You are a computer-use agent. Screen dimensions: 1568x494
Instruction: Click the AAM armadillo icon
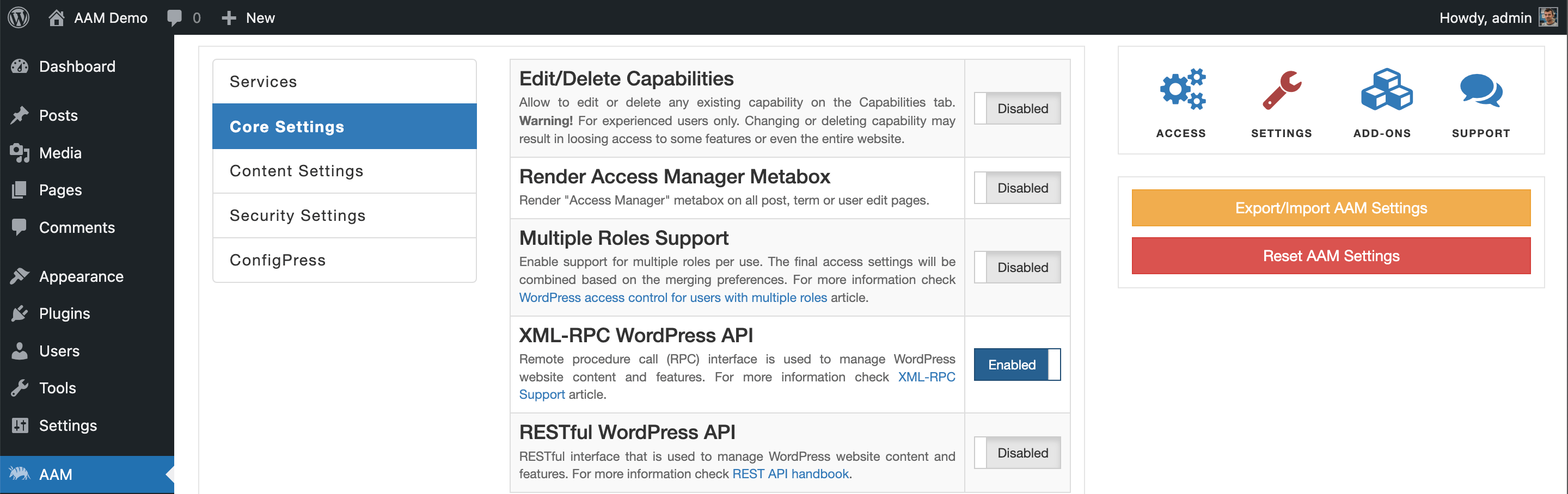tap(20, 474)
